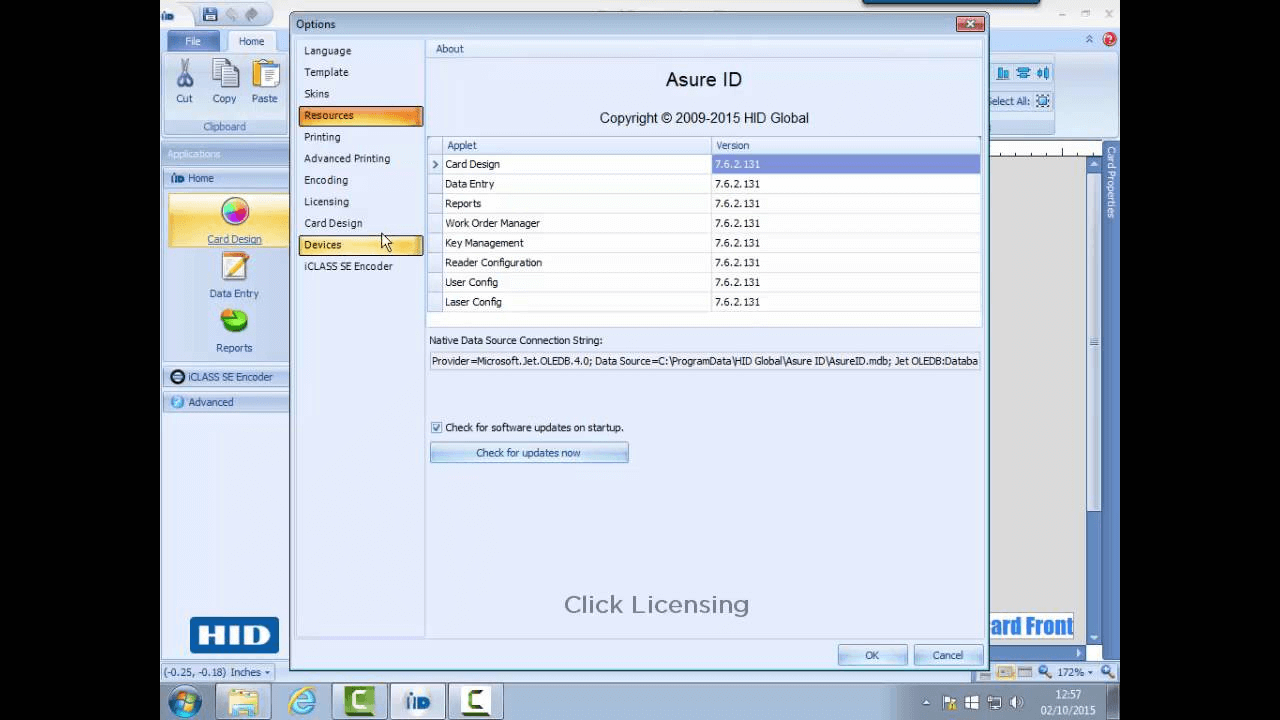Viewport: 1280px width, 720px height.
Task: Click the zoom in magnifier icon
Action: pos(1108,672)
